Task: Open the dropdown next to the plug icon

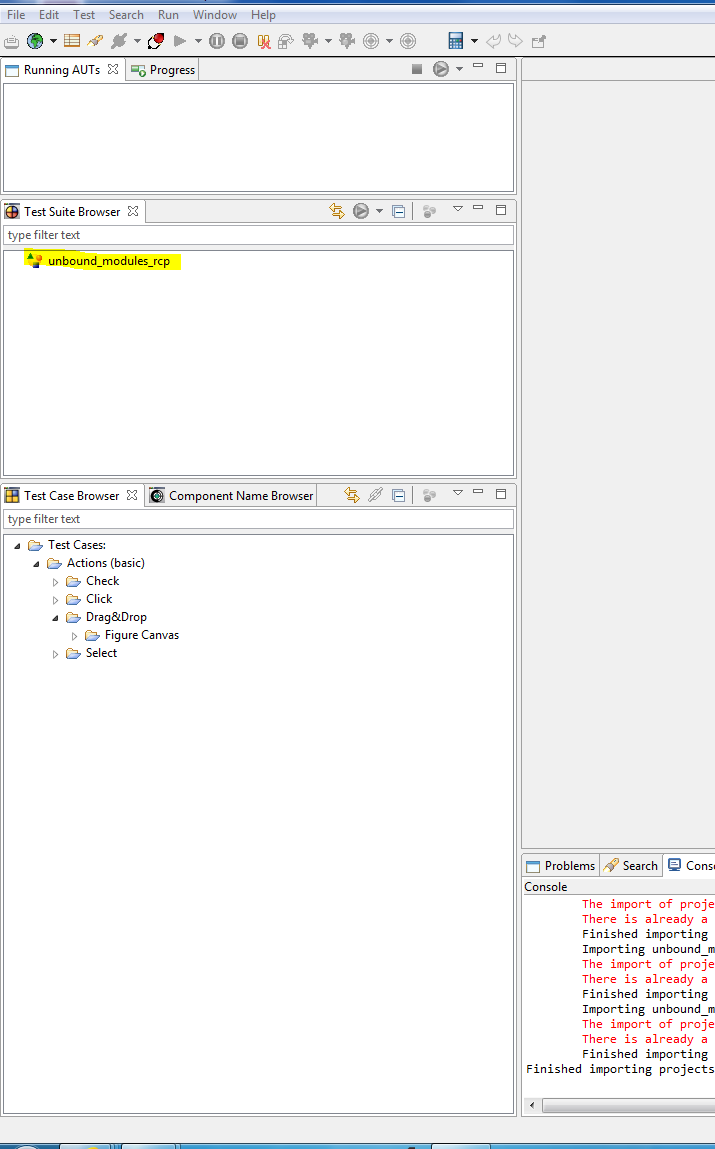Action: click(137, 41)
